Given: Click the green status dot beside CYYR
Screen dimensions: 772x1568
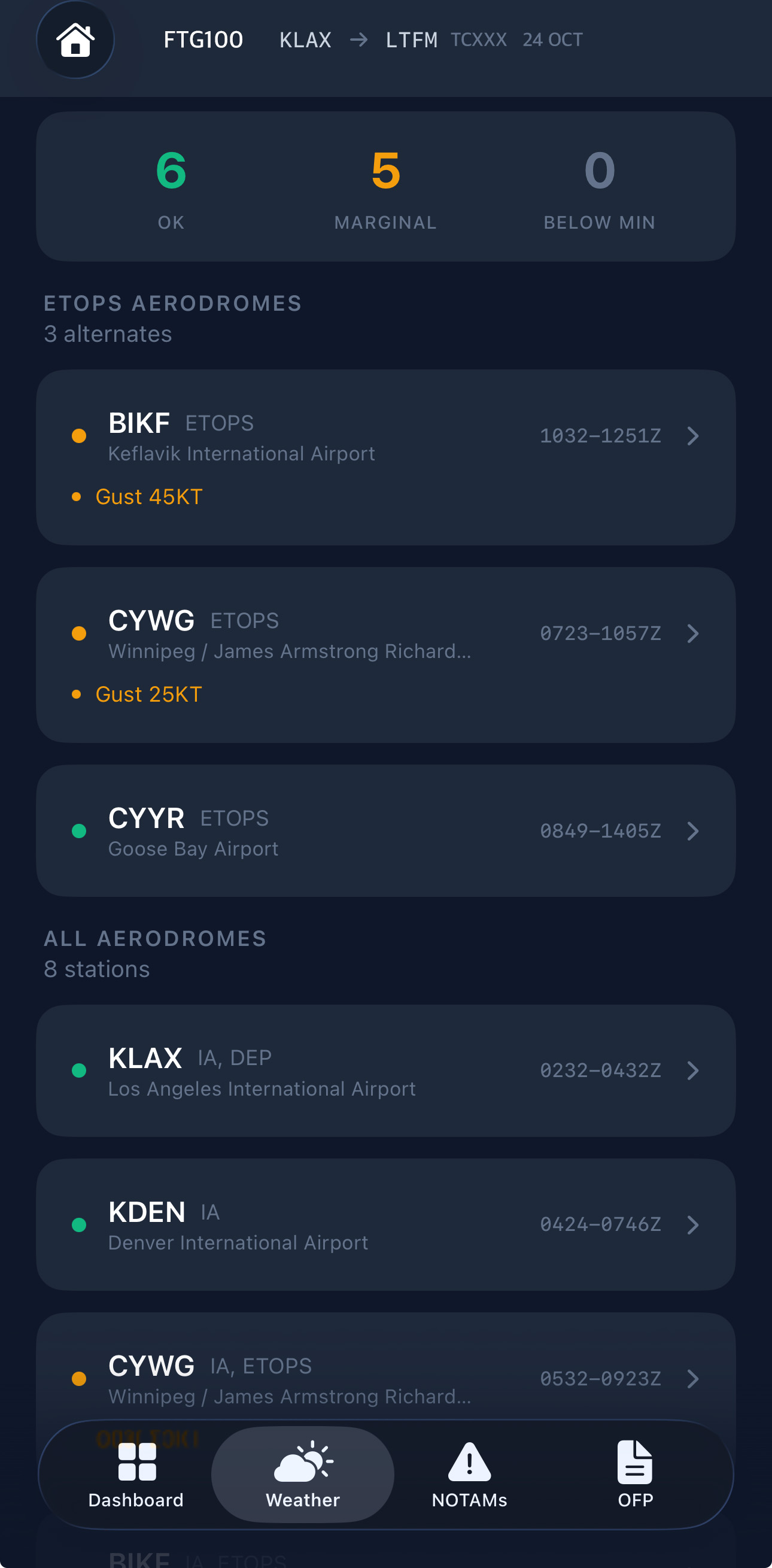Looking at the screenshot, I should point(79,831).
